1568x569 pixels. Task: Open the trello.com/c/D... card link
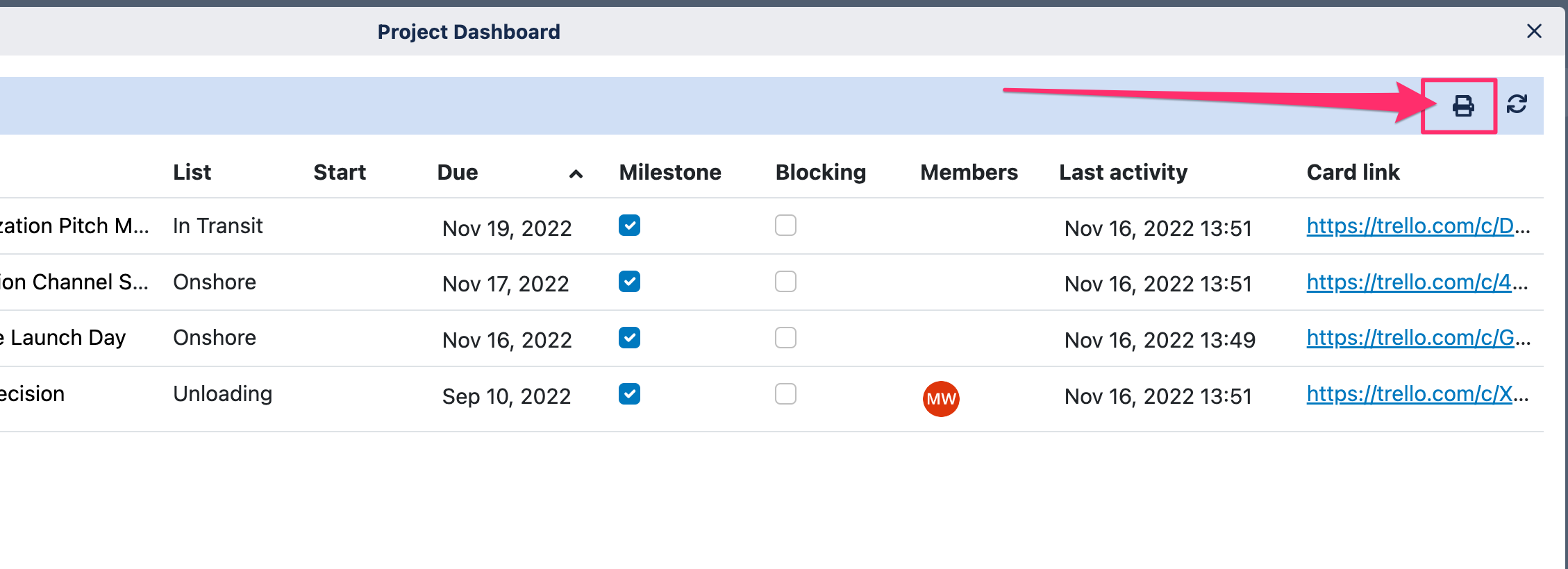1418,226
